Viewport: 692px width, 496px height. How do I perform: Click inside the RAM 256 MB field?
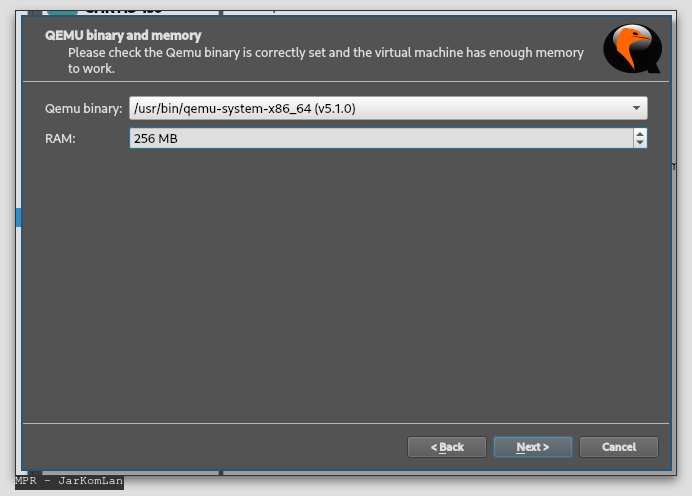pos(380,139)
